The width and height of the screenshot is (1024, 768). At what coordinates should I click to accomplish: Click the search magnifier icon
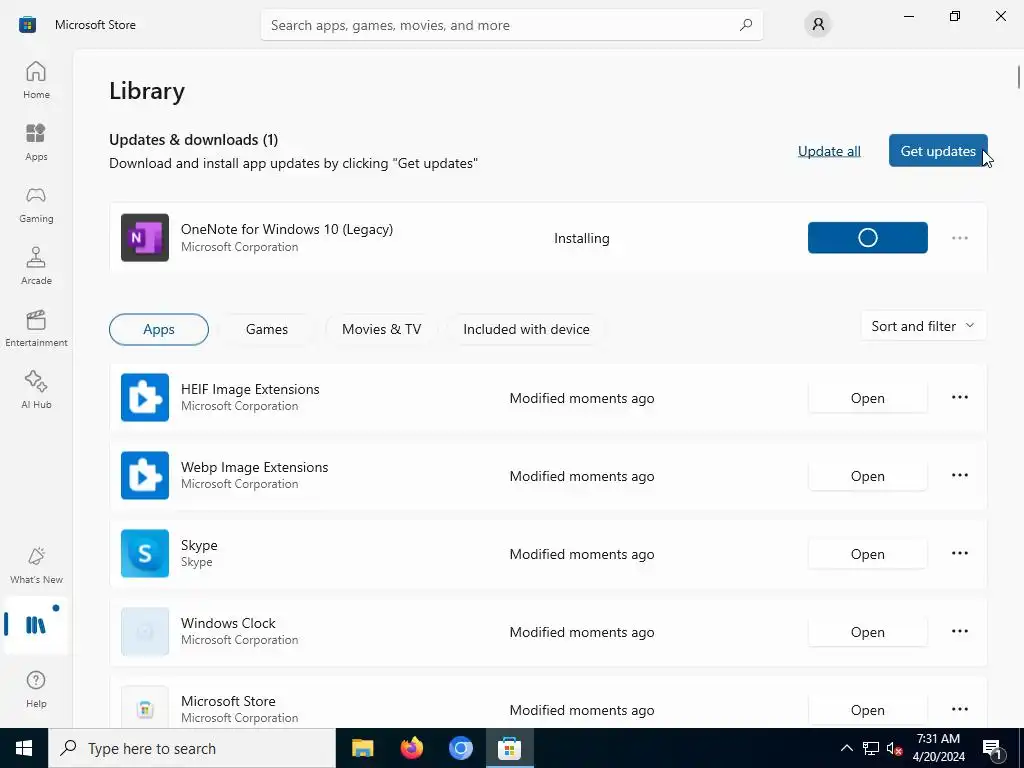click(x=746, y=25)
